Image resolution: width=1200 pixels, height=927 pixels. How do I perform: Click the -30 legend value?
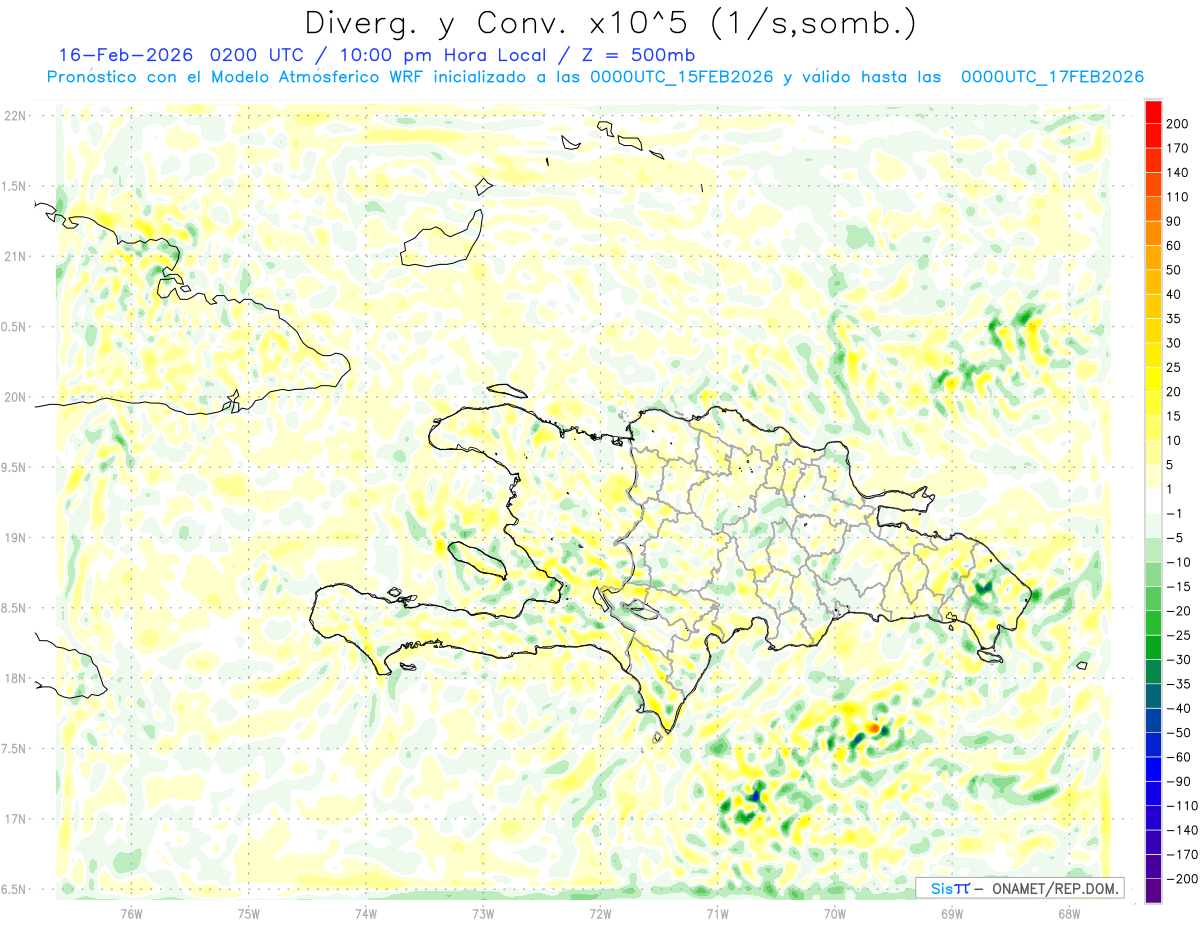click(1180, 659)
